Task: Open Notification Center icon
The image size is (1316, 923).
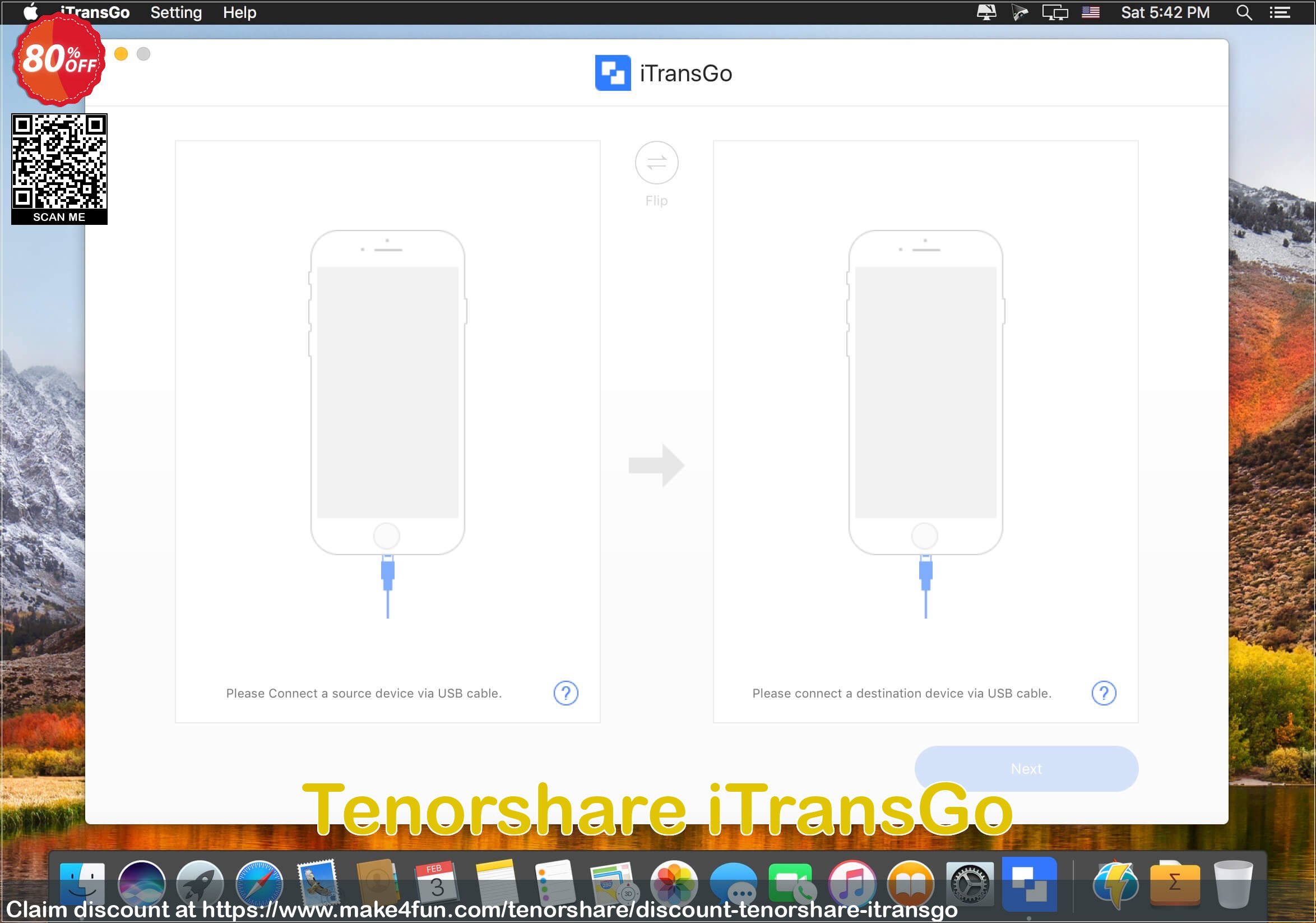Action: tap(1280, 12)
